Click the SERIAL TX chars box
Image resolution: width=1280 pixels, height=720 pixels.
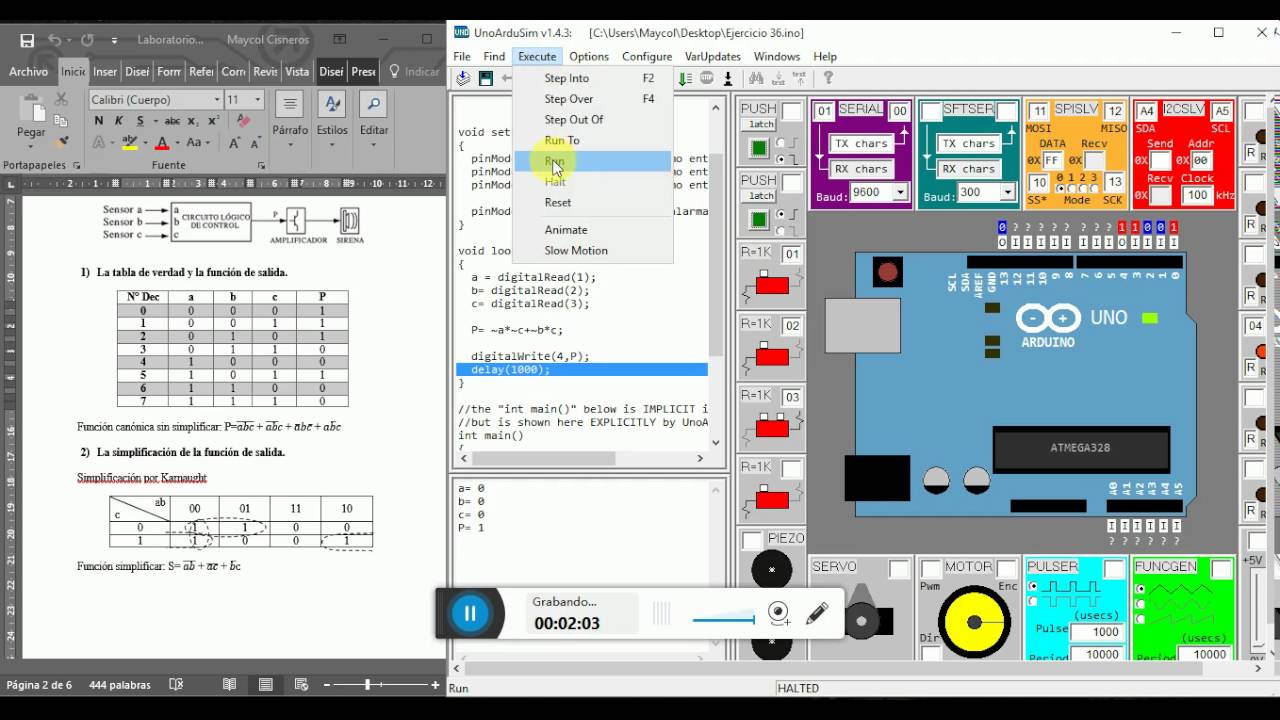[861, 143]
